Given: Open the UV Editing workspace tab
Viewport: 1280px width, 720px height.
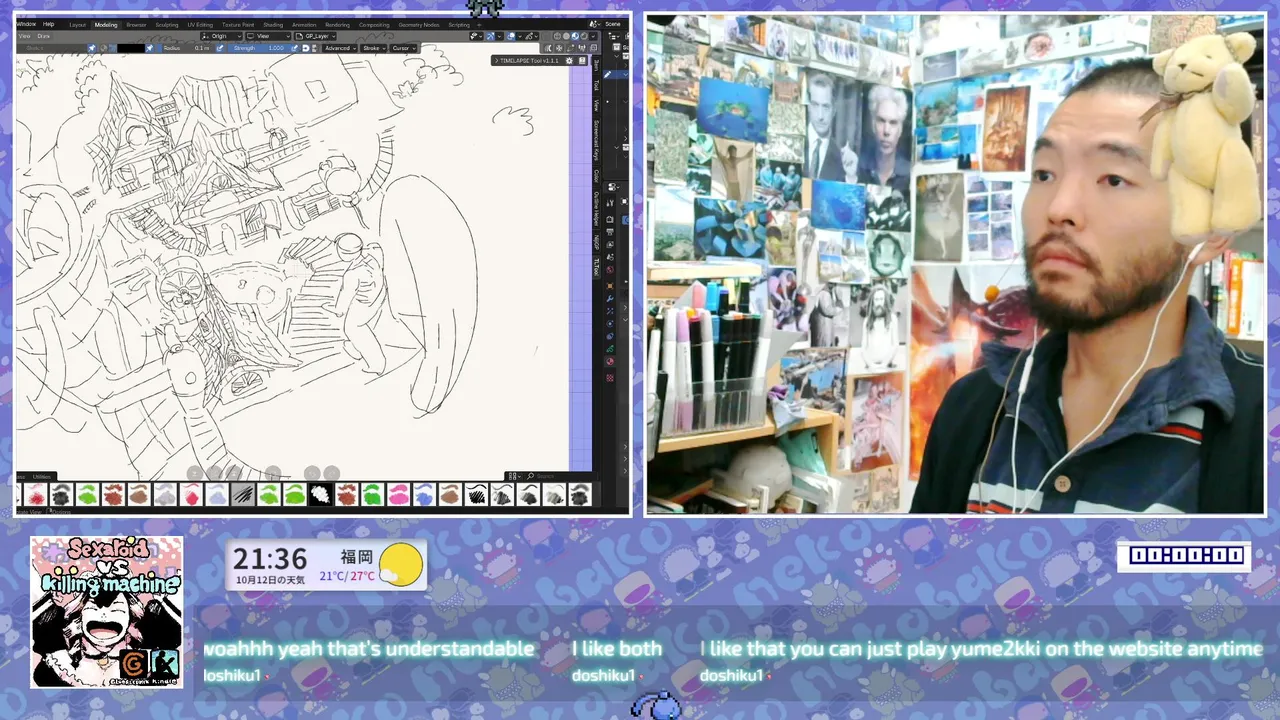Looking at the screenshot, I should point(200,24).
